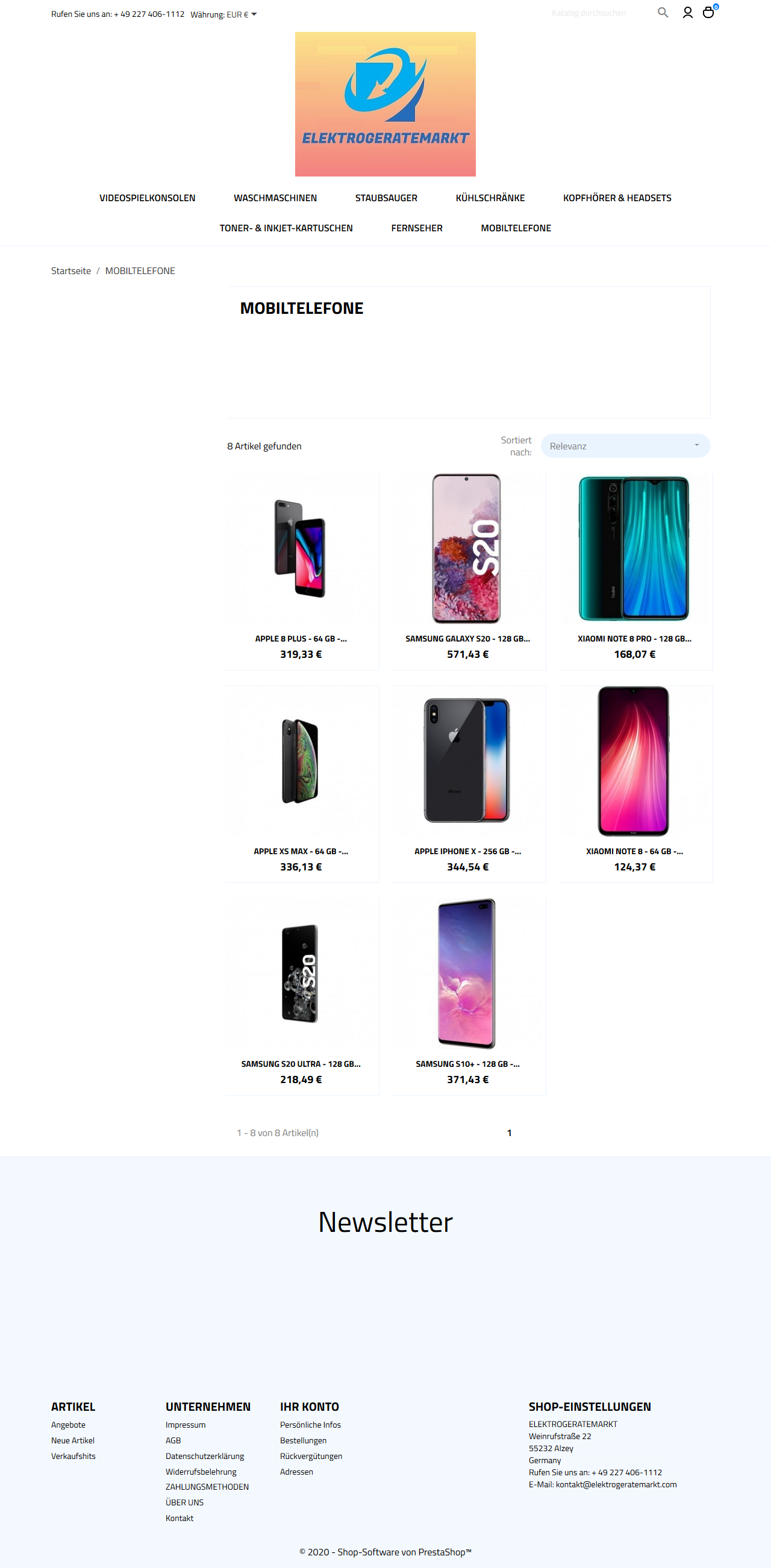View the Xiaomi Note 8 Pro image

pos(634,548)
